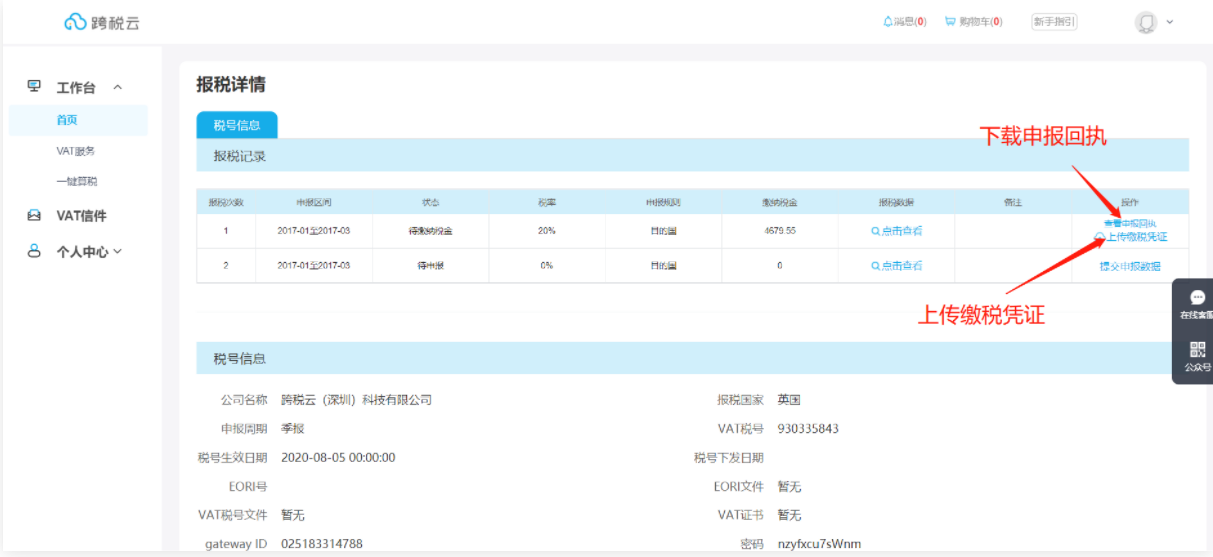Image resolution: width=1213 pixels, height=557 pixels.
Task: Click 点击查看 in the first row
Action: [x=896, y=231]
